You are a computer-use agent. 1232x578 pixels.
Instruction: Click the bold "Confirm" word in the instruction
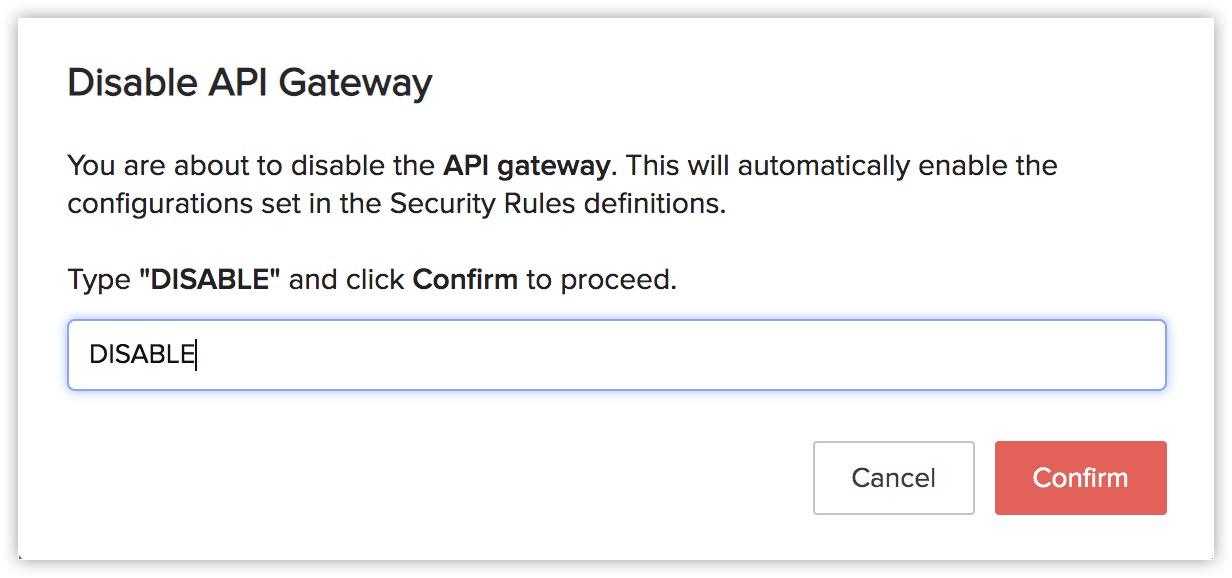click(x=465, y=279)
